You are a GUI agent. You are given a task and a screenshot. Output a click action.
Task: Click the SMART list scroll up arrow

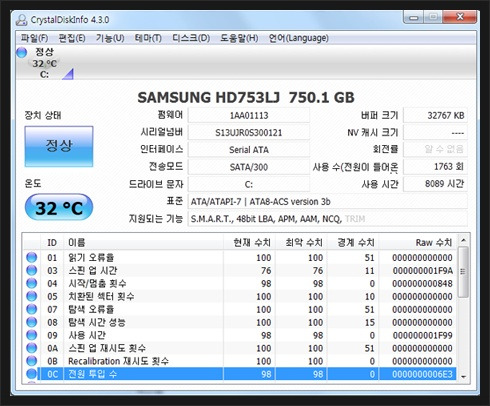pos(463,240)
